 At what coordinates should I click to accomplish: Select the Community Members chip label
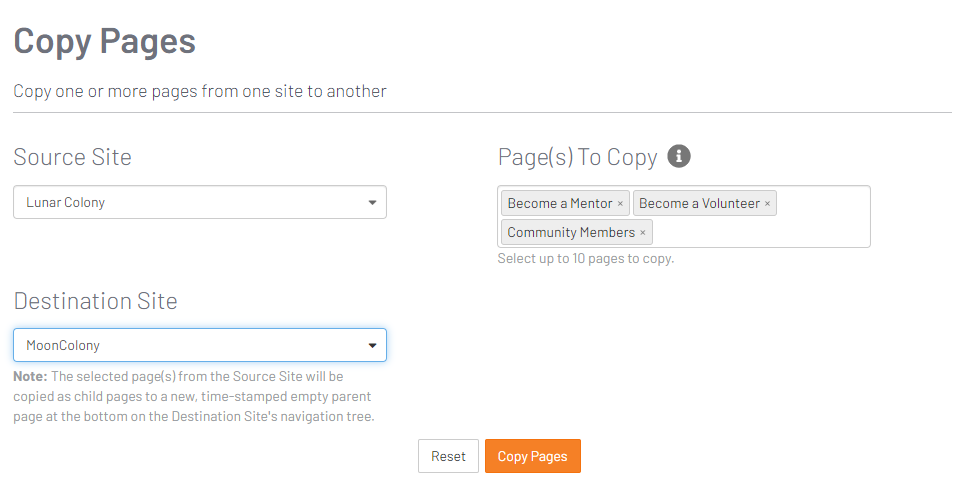pyautogui.click(x=571, y=233)
